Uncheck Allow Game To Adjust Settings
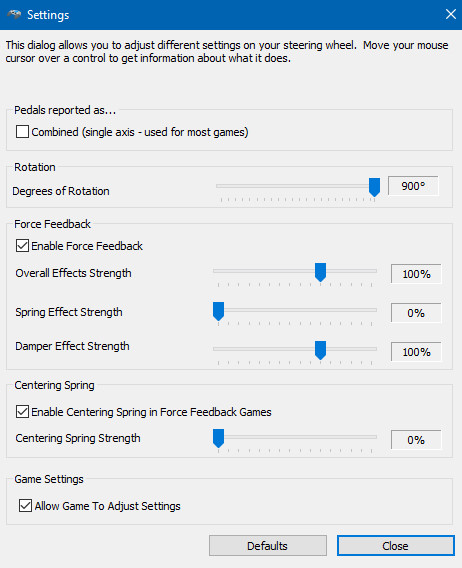462x568 pixels. (x=25, y=505)
